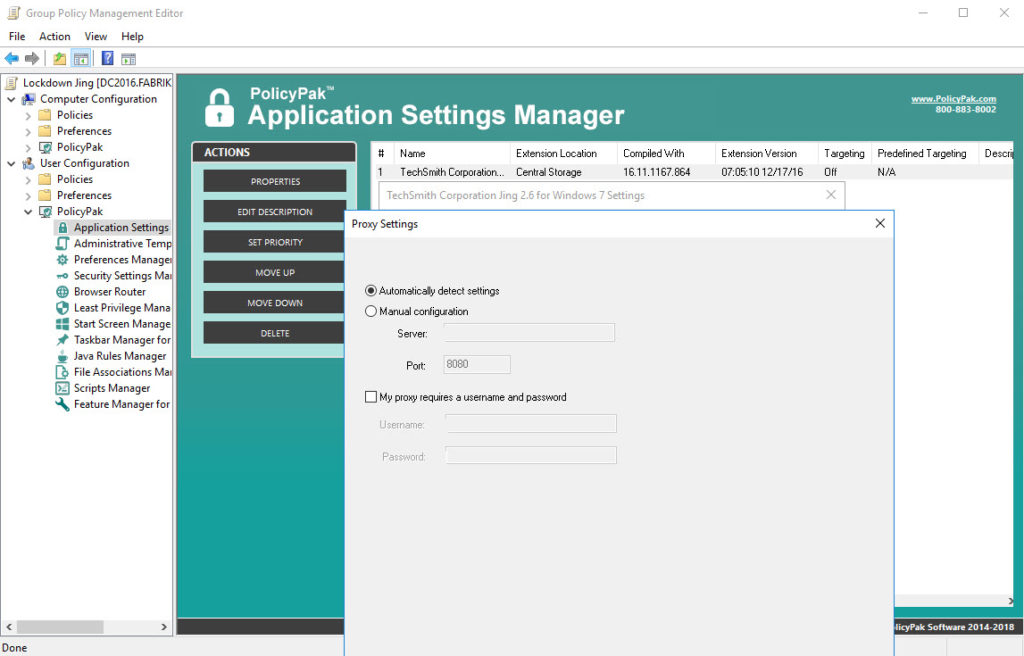Click the User Configuration node icon

coord(28,163)
